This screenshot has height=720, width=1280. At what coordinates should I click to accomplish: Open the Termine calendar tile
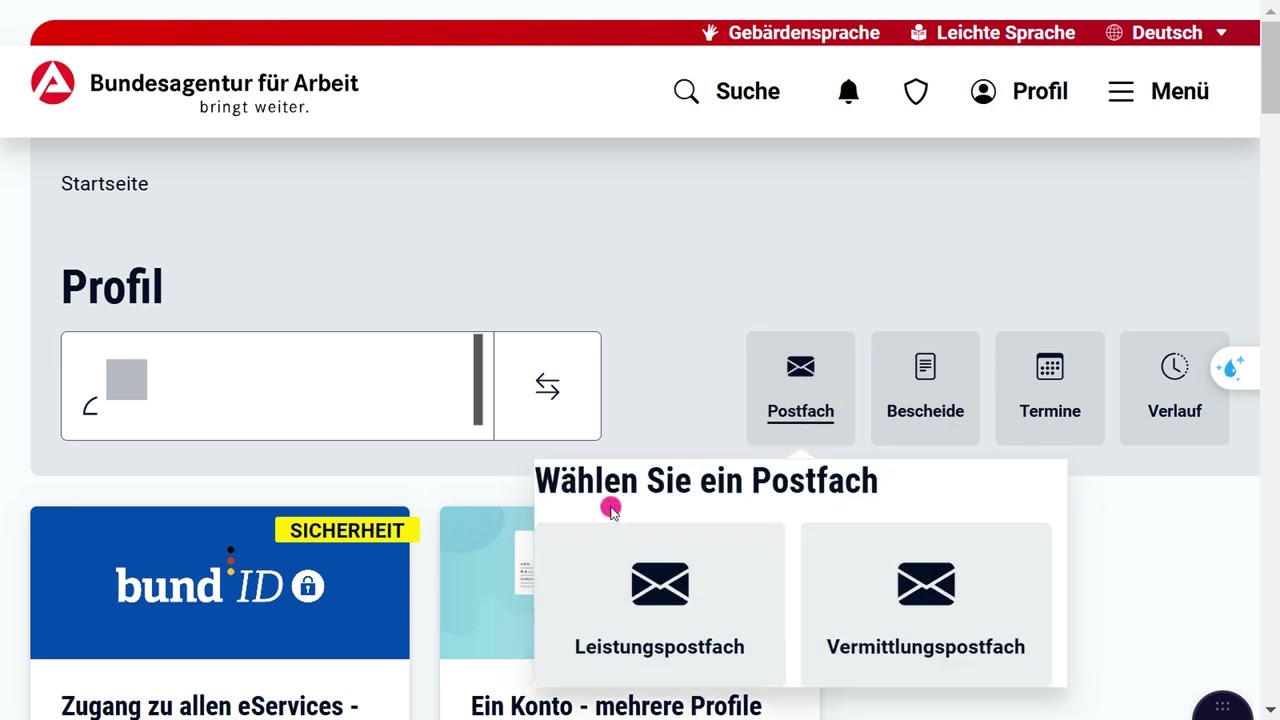(x=1050, y=388)
